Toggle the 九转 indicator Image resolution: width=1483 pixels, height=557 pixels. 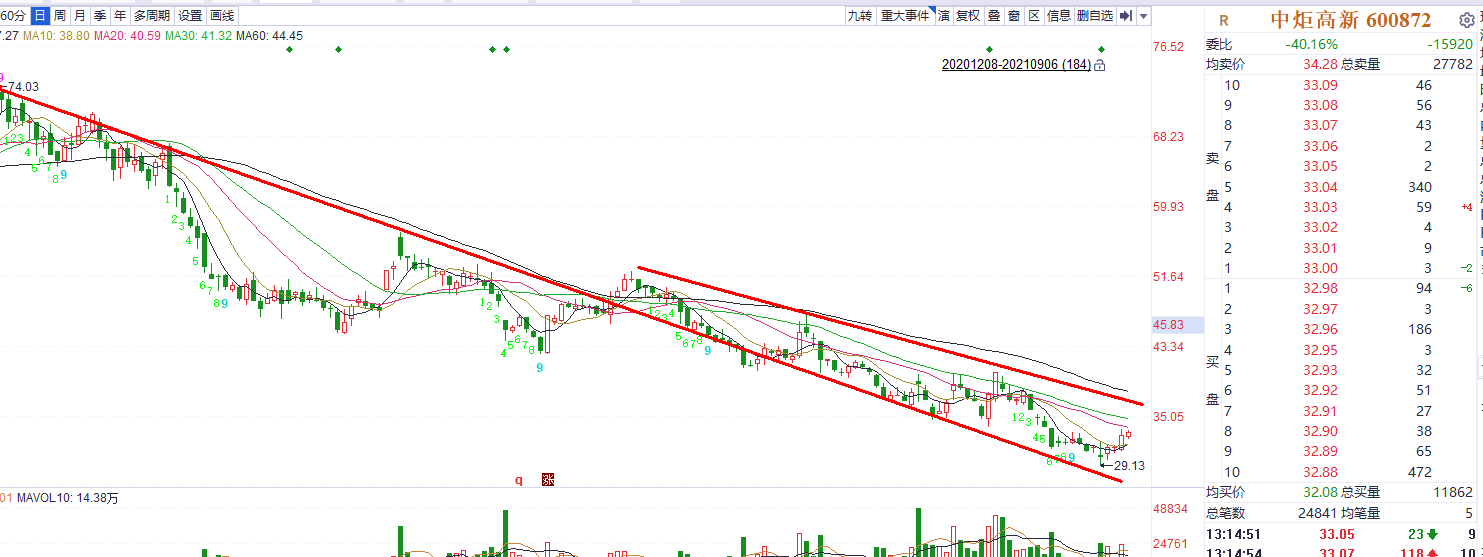pos(860,15)
